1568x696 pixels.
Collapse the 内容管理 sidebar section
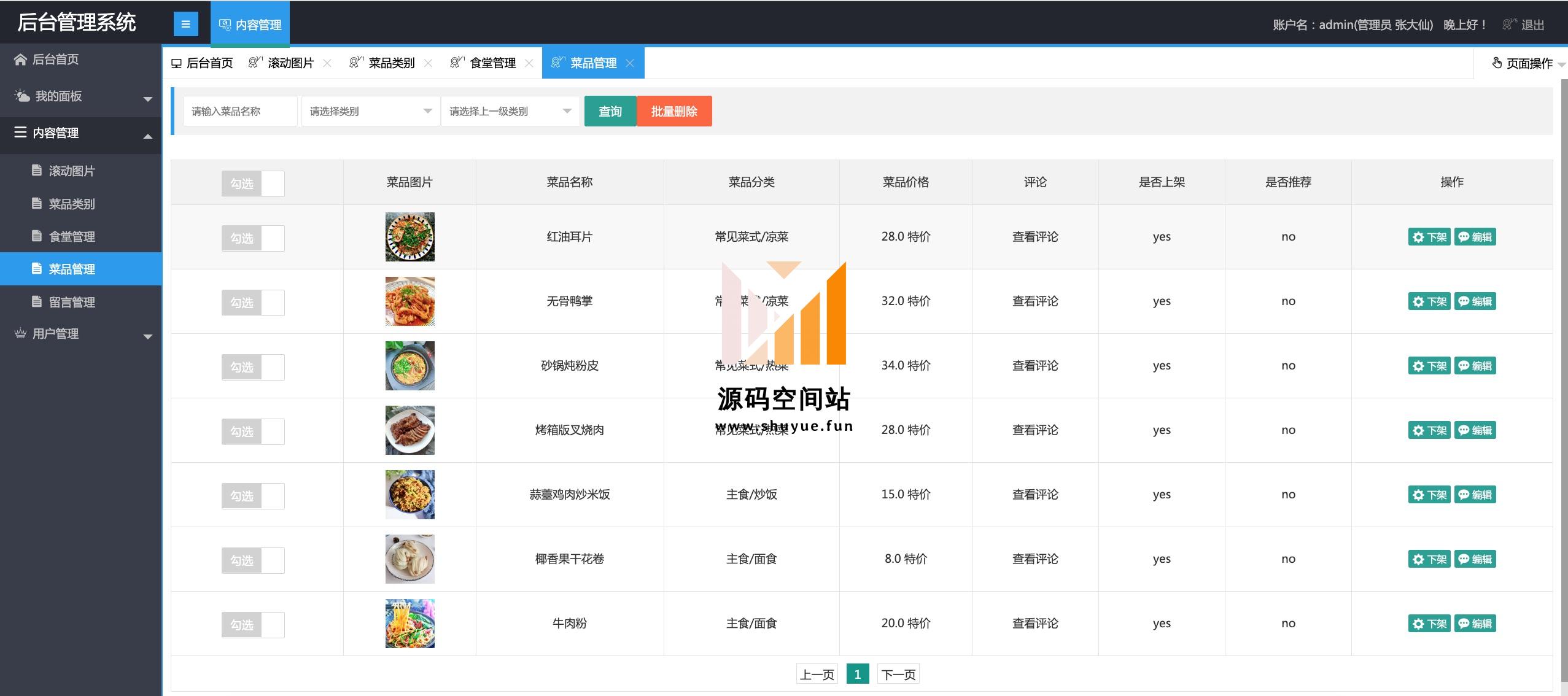[x=80, y=133]
